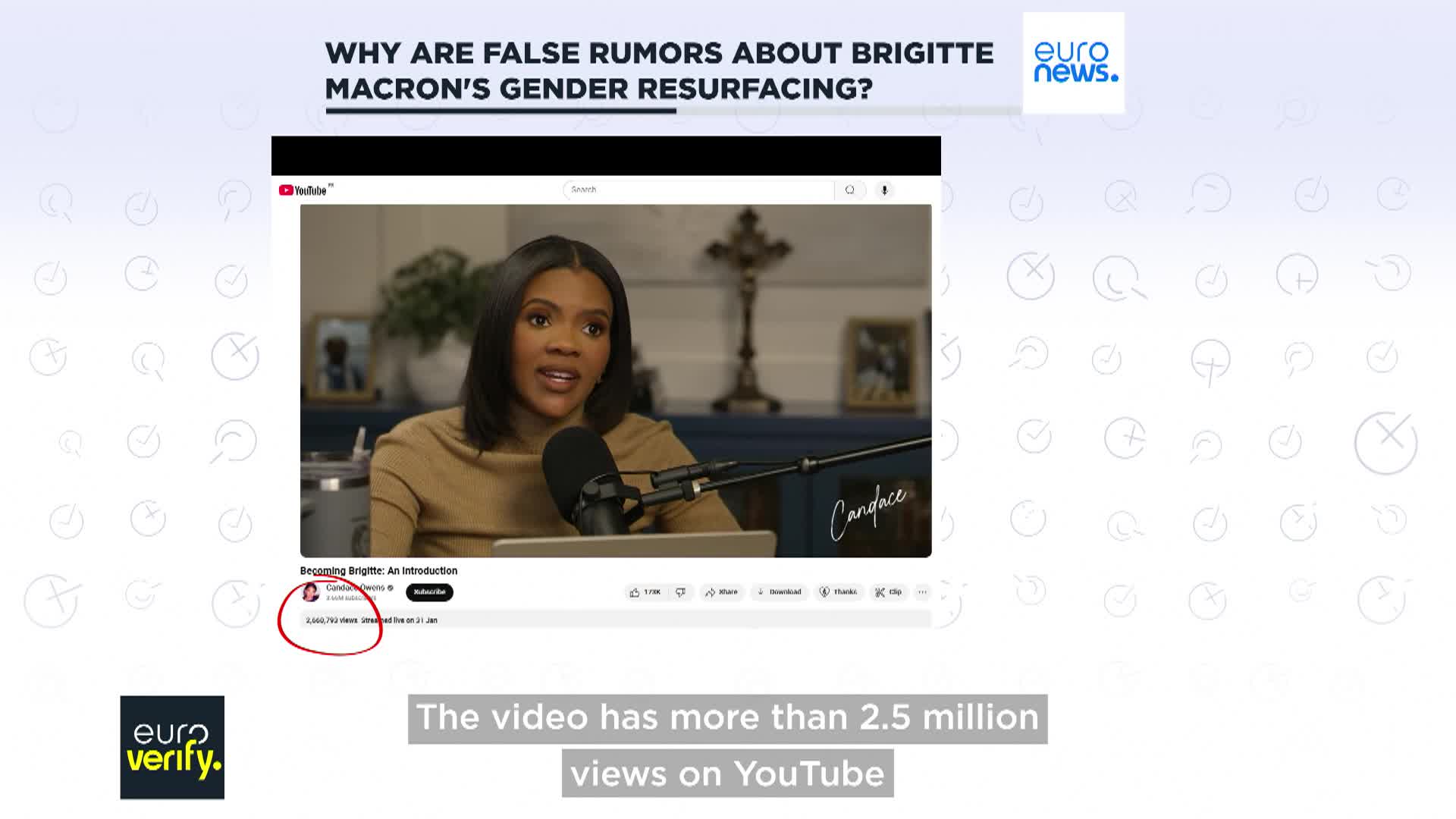
Task: Open Candace Owens channel avatar
Action: tap(310, 592)
